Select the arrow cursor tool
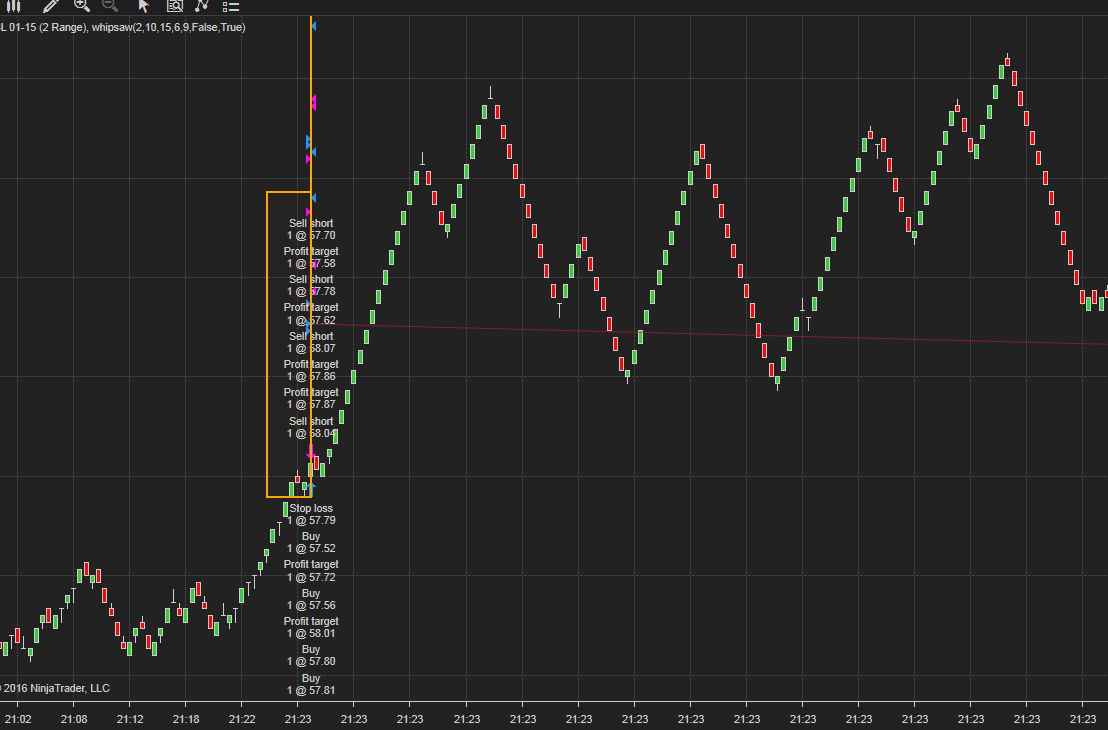Image resolution: width=1108 pixels, height=730 pixels. [143, 6]
